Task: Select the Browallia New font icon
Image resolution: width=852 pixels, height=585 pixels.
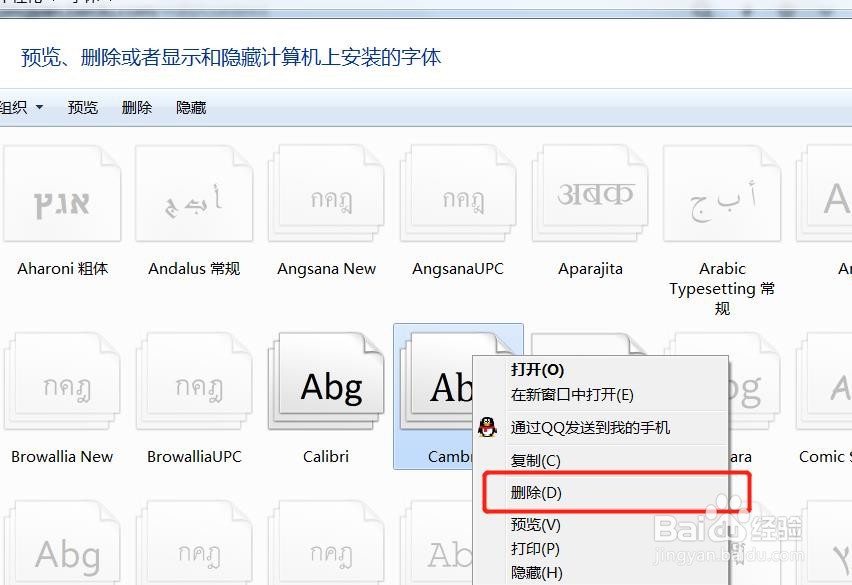Action: pyautogui.click(x=62, y=381)
